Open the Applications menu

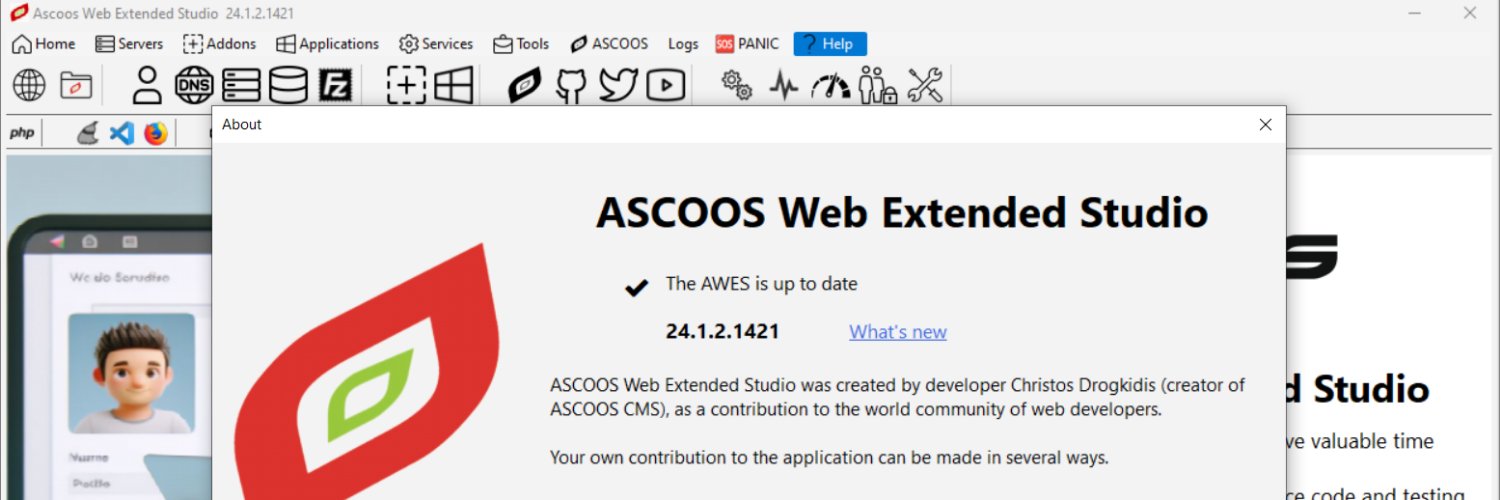(x=327, y=44)
